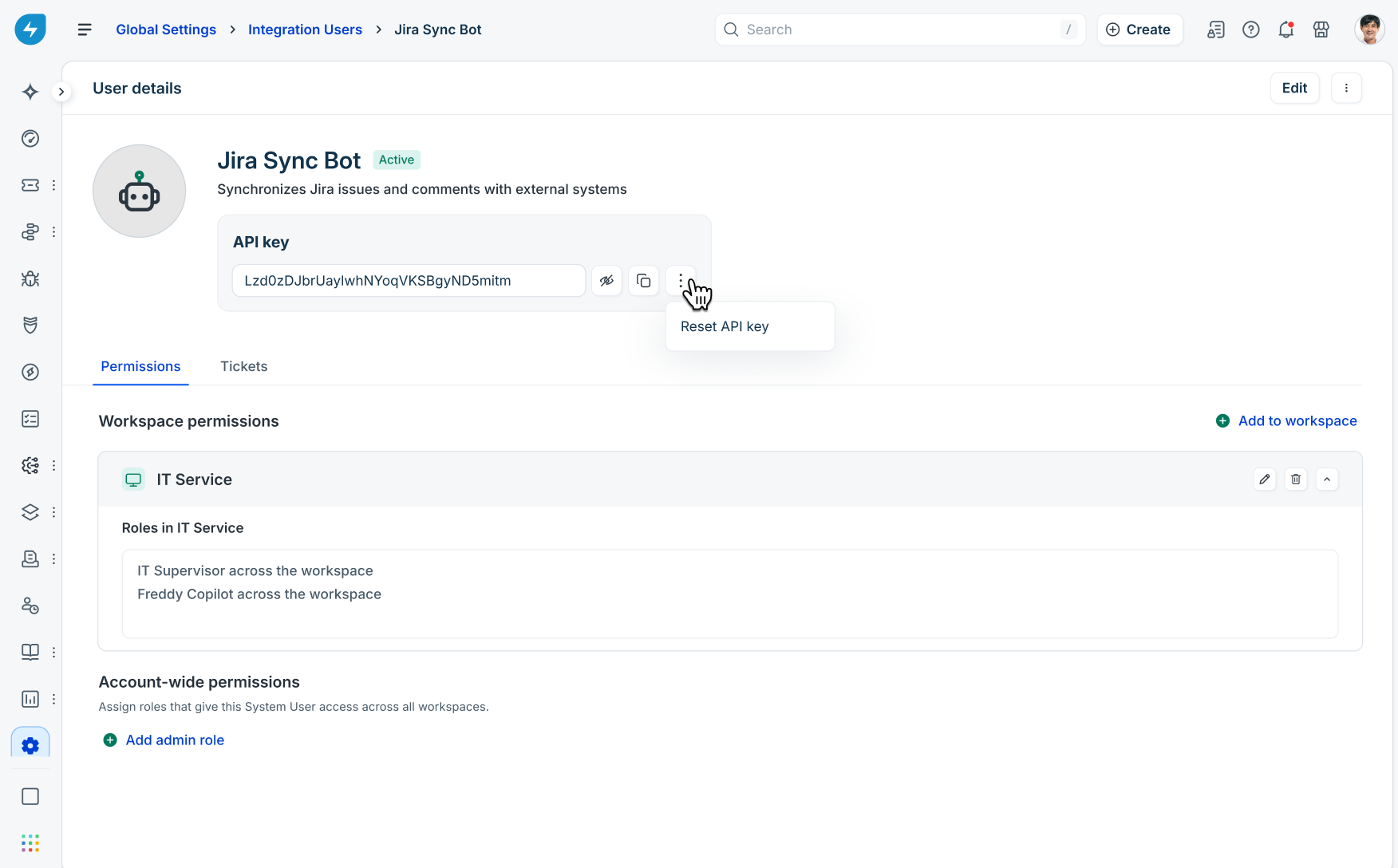Open the three-dot menu in User details header

[x=1346, y=88]
